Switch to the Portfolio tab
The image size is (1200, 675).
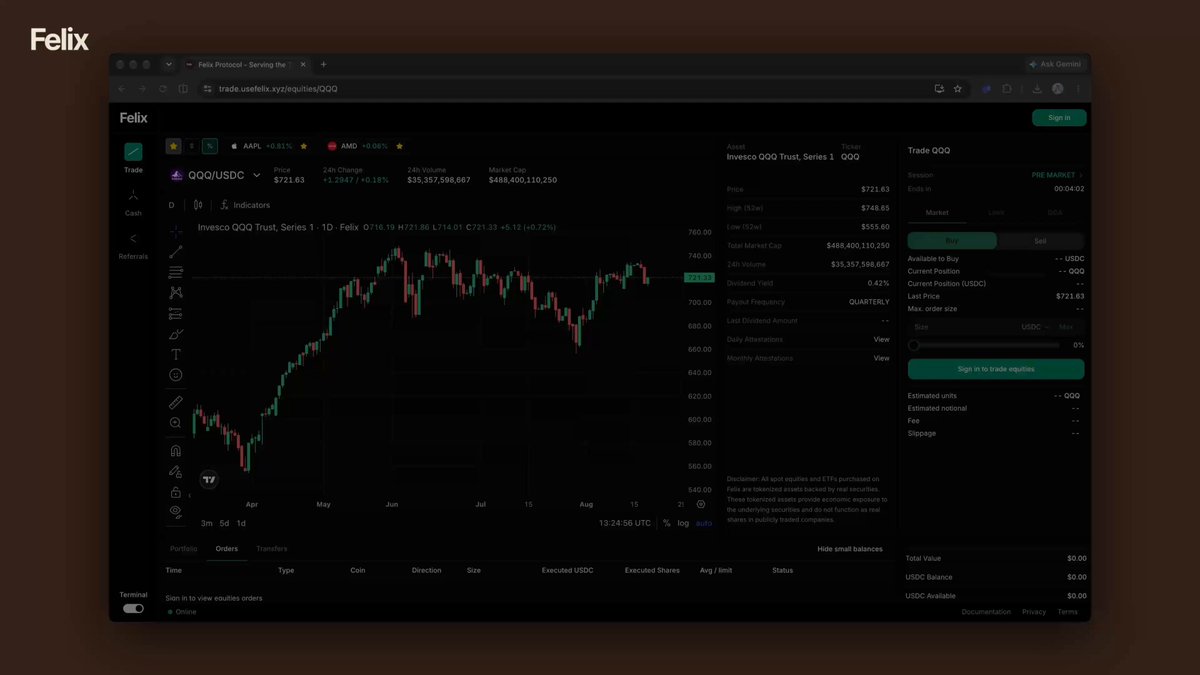[184, 549]
